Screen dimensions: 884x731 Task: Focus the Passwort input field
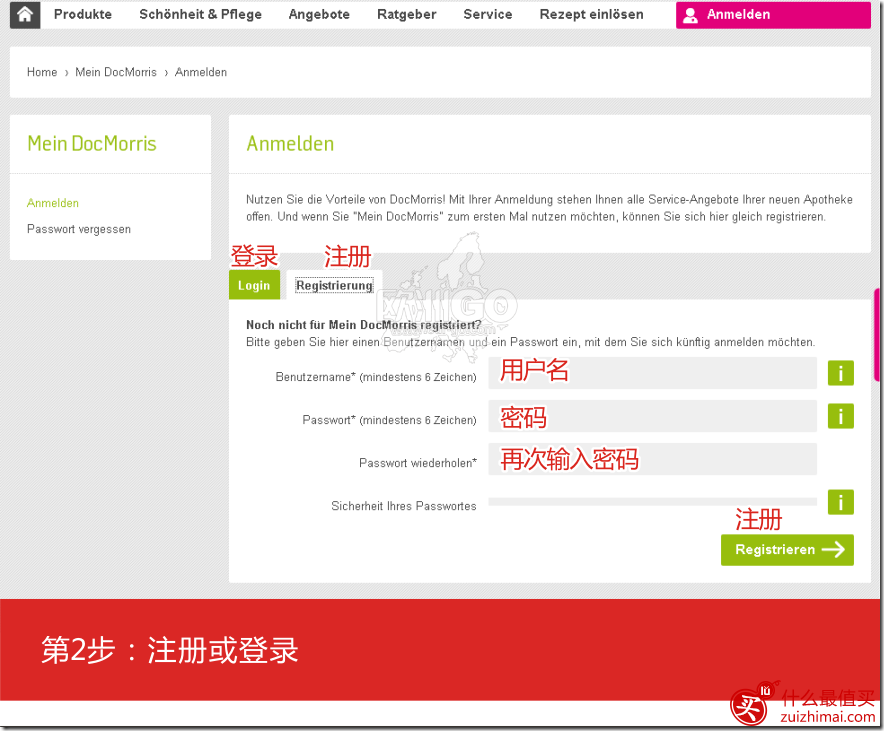coord(652,416)
